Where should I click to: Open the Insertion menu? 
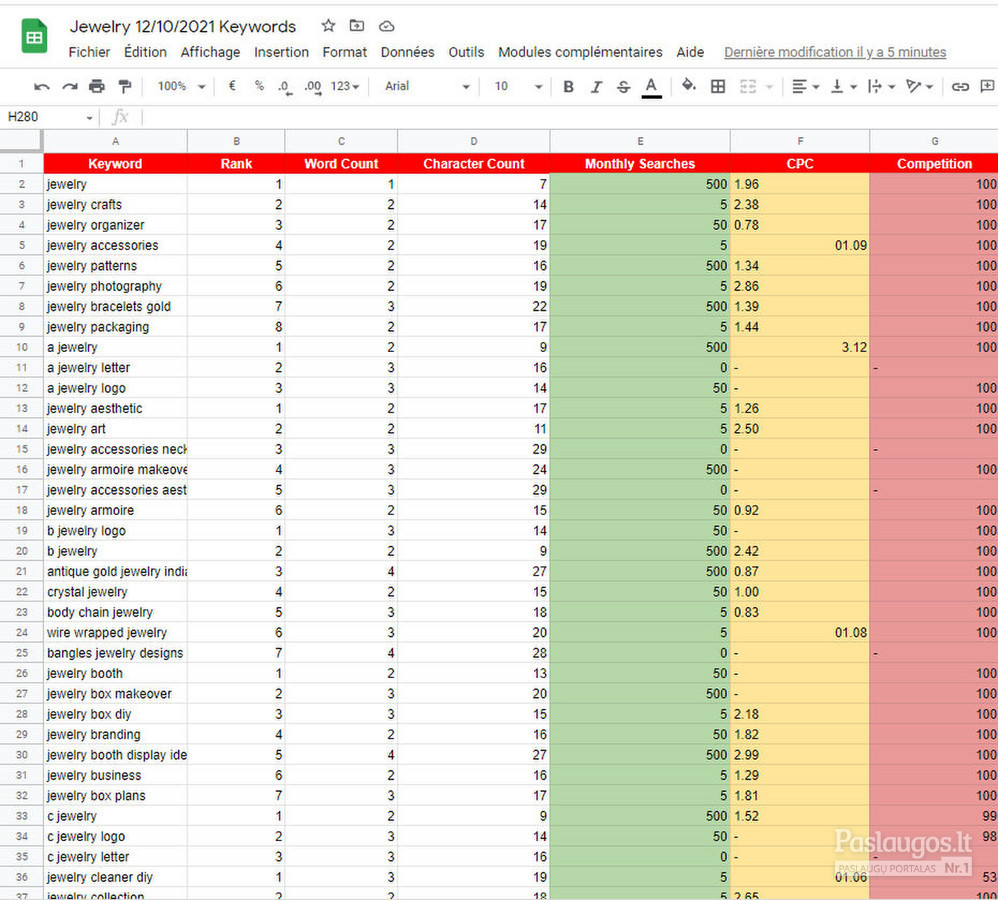coord(281,52)
